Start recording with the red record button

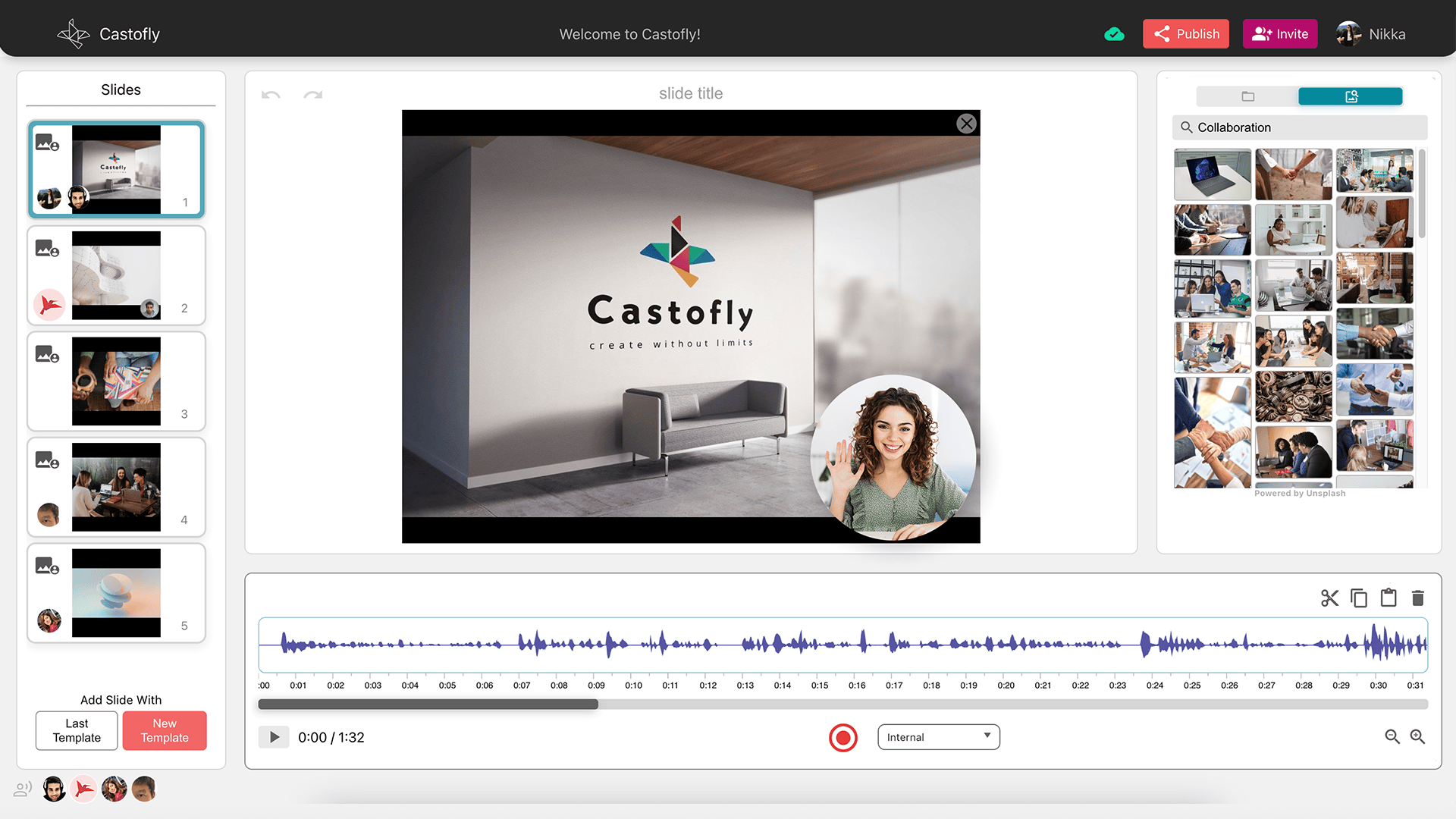click(x=843, y=738)
